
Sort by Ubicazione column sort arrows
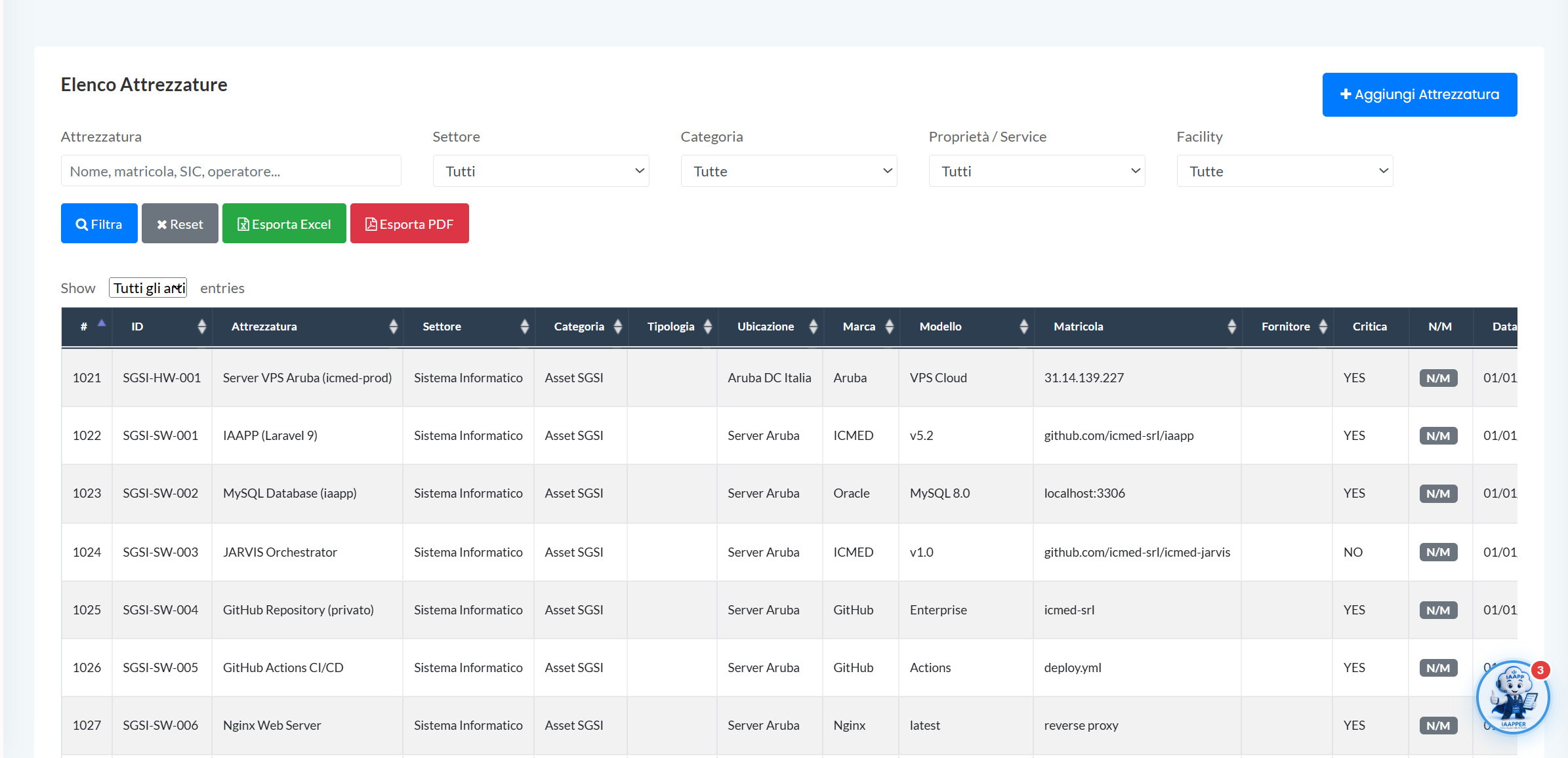813,327
